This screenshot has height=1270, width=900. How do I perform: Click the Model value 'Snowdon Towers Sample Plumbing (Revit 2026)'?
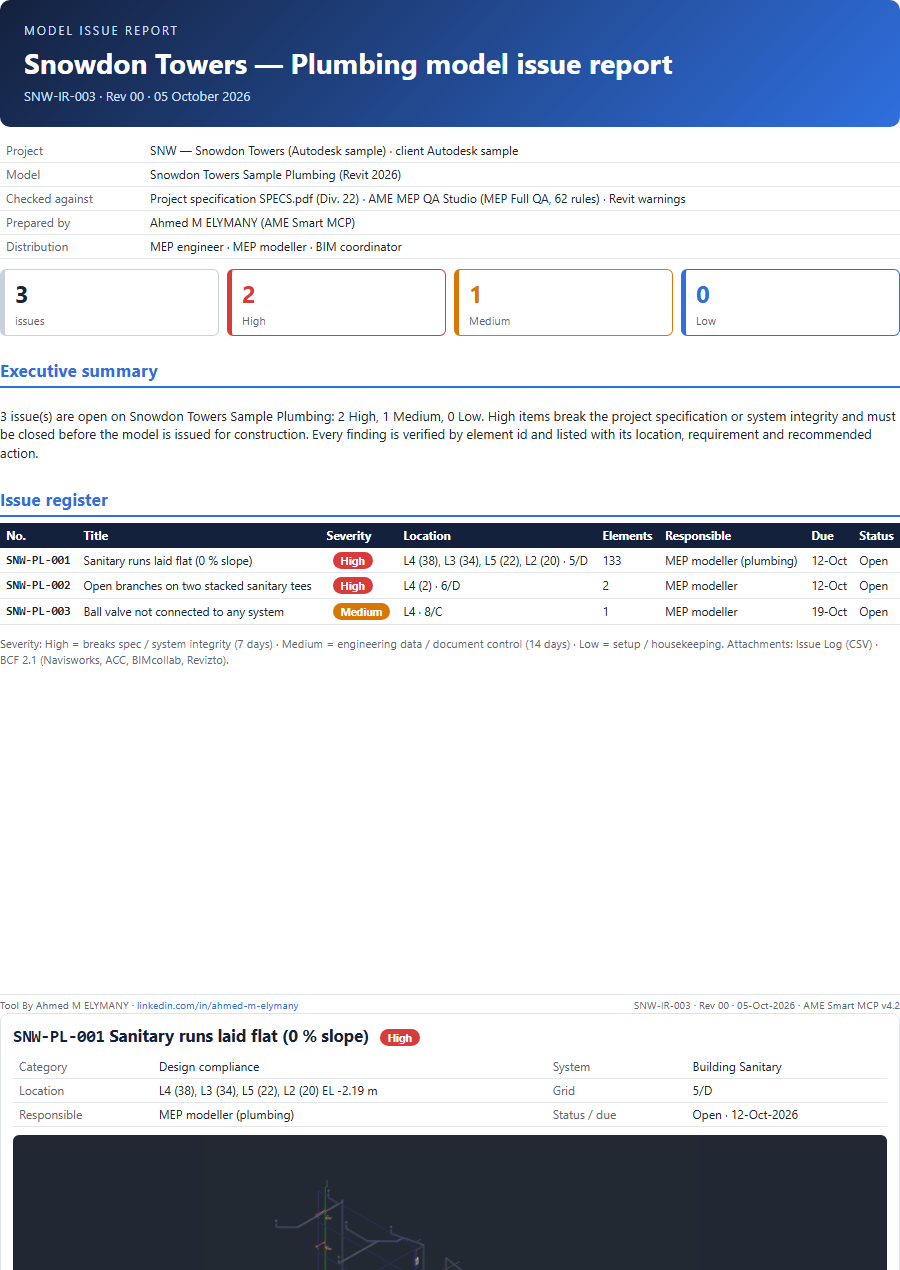click(x=275, y=175)
